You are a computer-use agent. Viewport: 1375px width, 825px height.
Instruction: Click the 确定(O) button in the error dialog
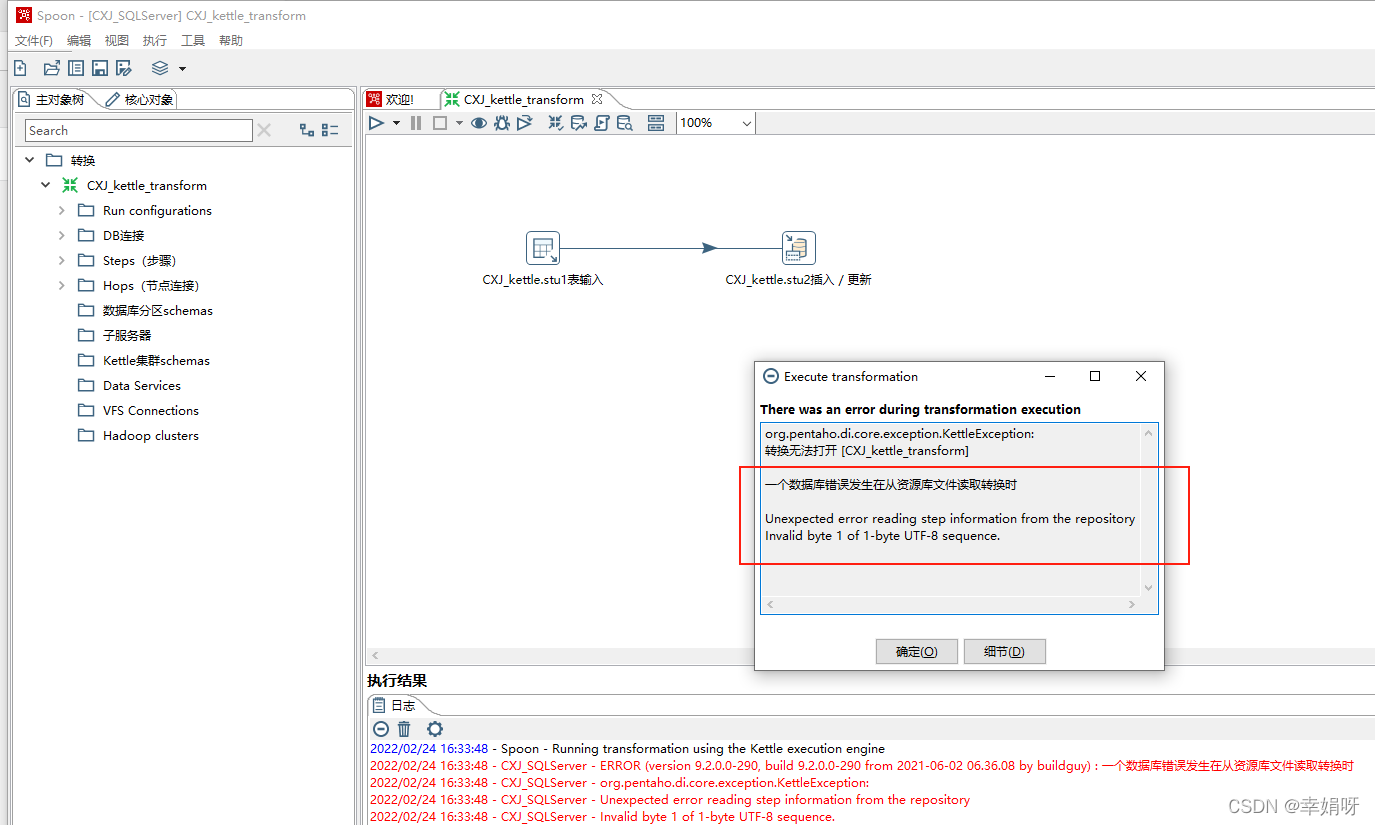[x=916, y=651]
